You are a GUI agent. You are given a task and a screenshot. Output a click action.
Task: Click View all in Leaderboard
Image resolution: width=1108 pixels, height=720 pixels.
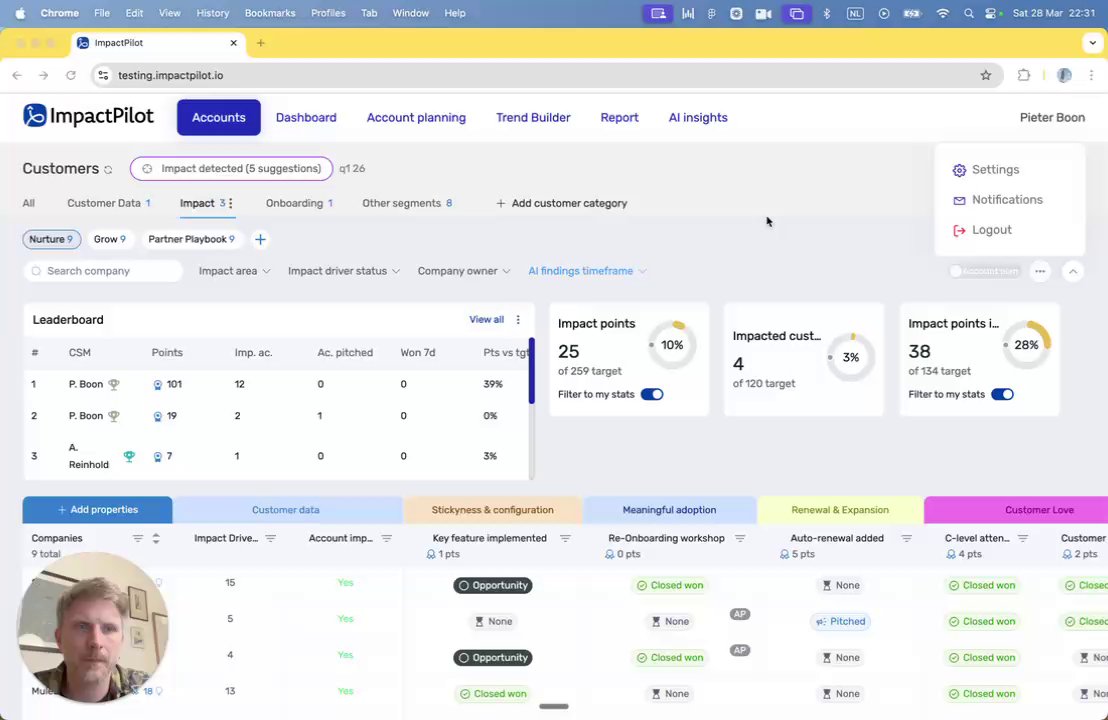pyautogui.click(x=486, y=320)
